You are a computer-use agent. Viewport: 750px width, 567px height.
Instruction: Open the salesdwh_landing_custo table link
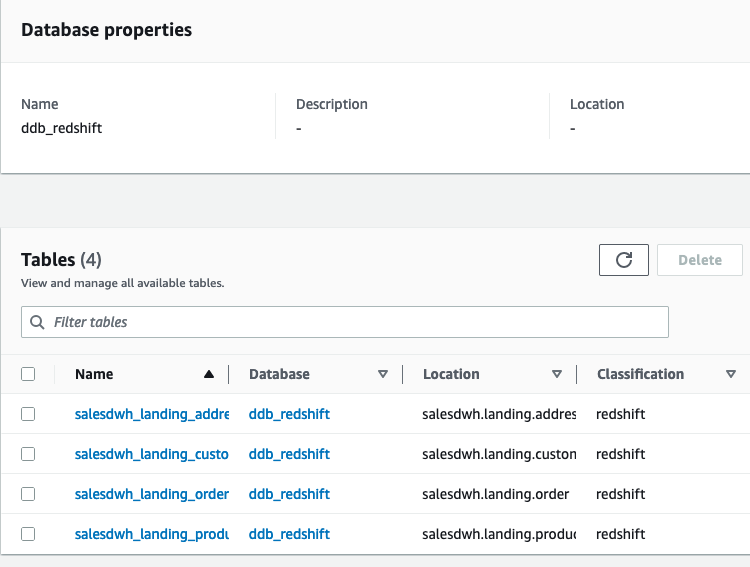(x=152, y=454)
